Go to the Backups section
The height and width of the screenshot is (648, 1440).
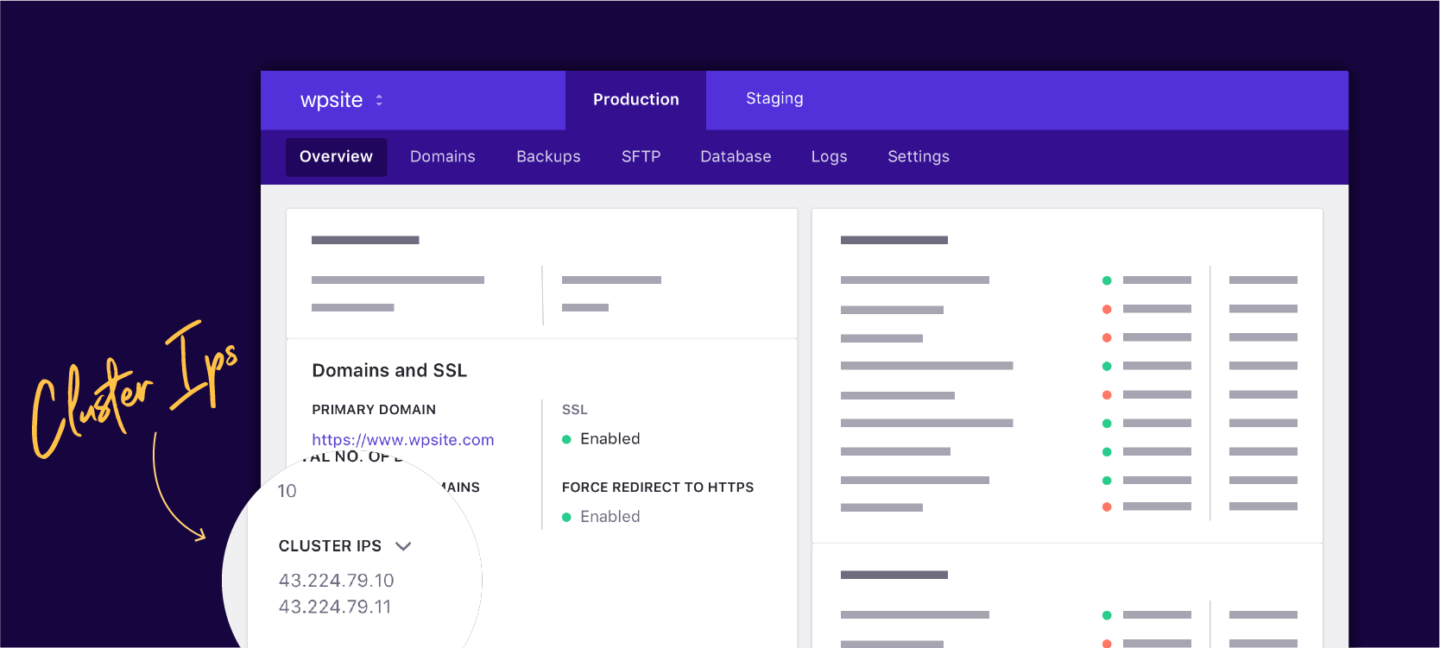pos(548,156)
